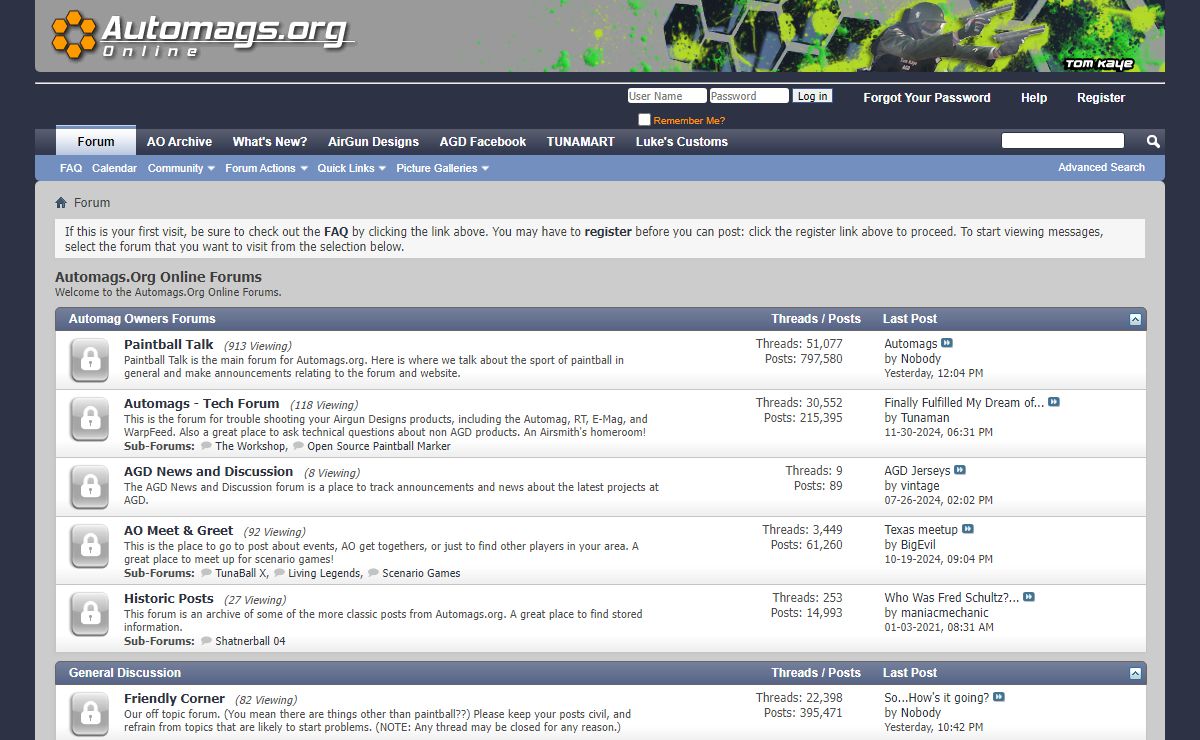Click speech bubble icon before TunaBall X
Viewport: 1200px width, 740px height.
tap(206, 573)
